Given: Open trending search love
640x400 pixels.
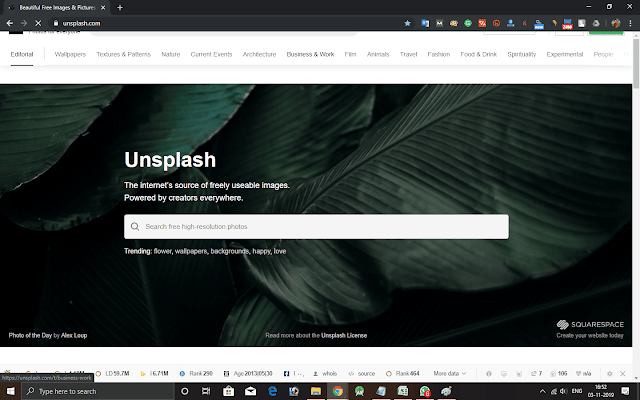Looking at the screenshot, I should (x=280, y=251).
